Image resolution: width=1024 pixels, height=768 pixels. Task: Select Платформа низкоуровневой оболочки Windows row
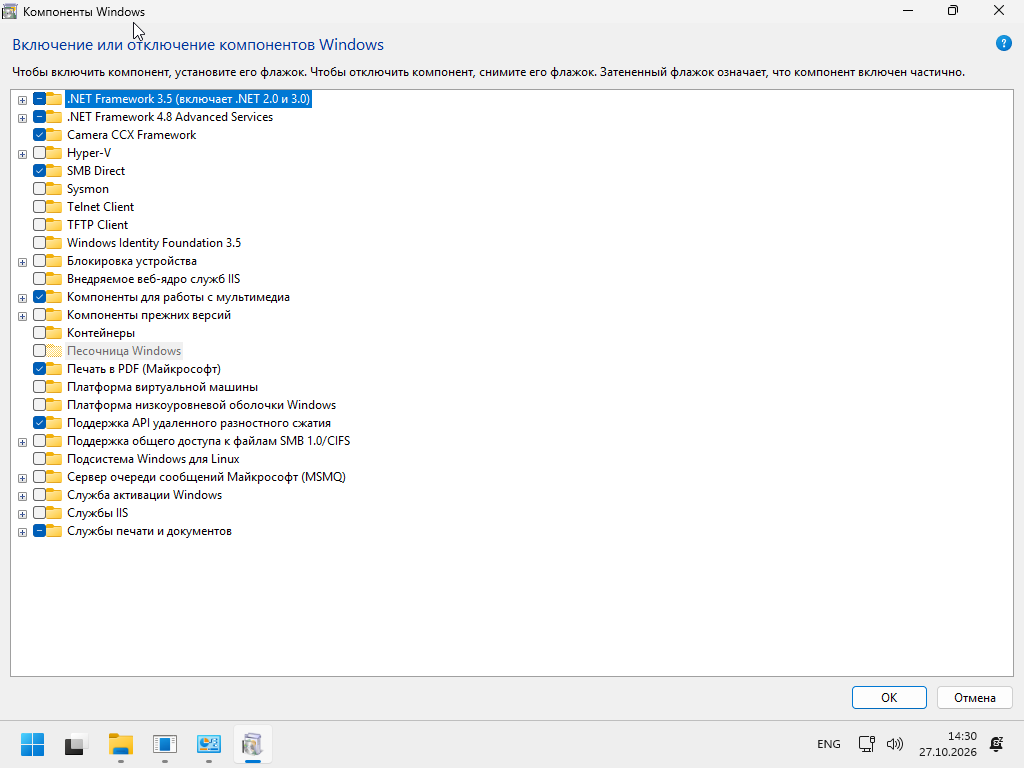[x=201, y=405]
